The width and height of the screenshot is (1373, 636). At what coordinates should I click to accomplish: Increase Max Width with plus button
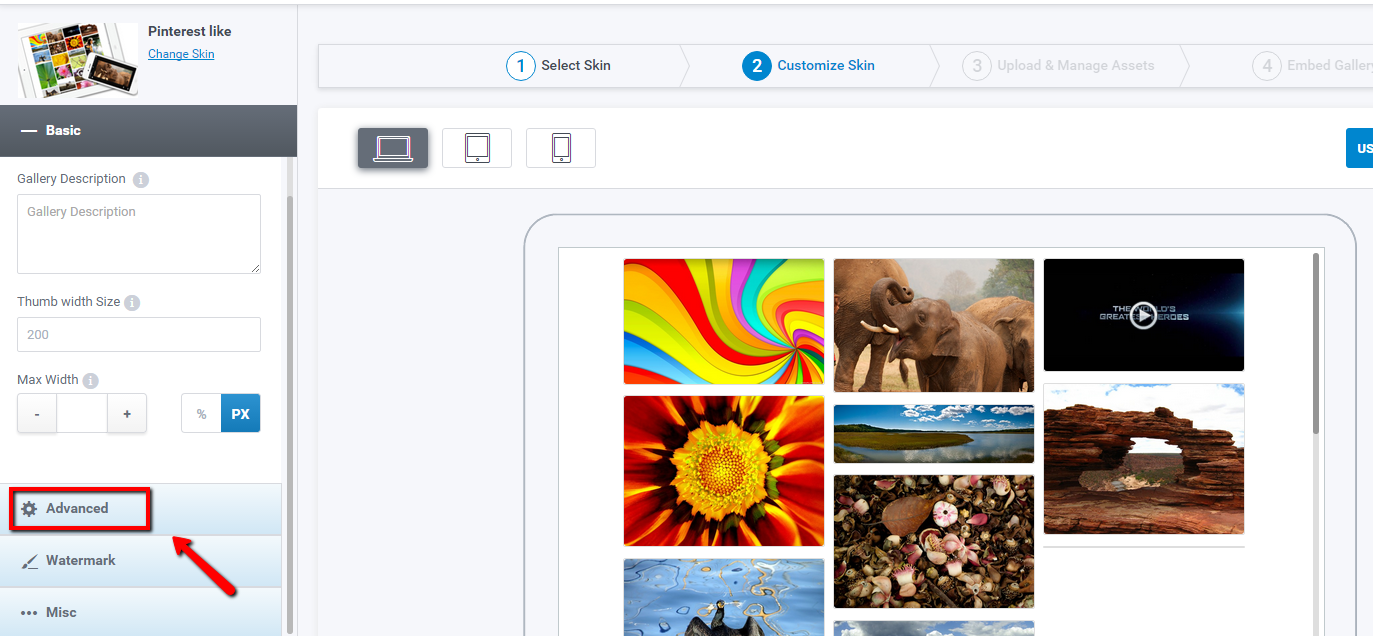click(127, 414)
